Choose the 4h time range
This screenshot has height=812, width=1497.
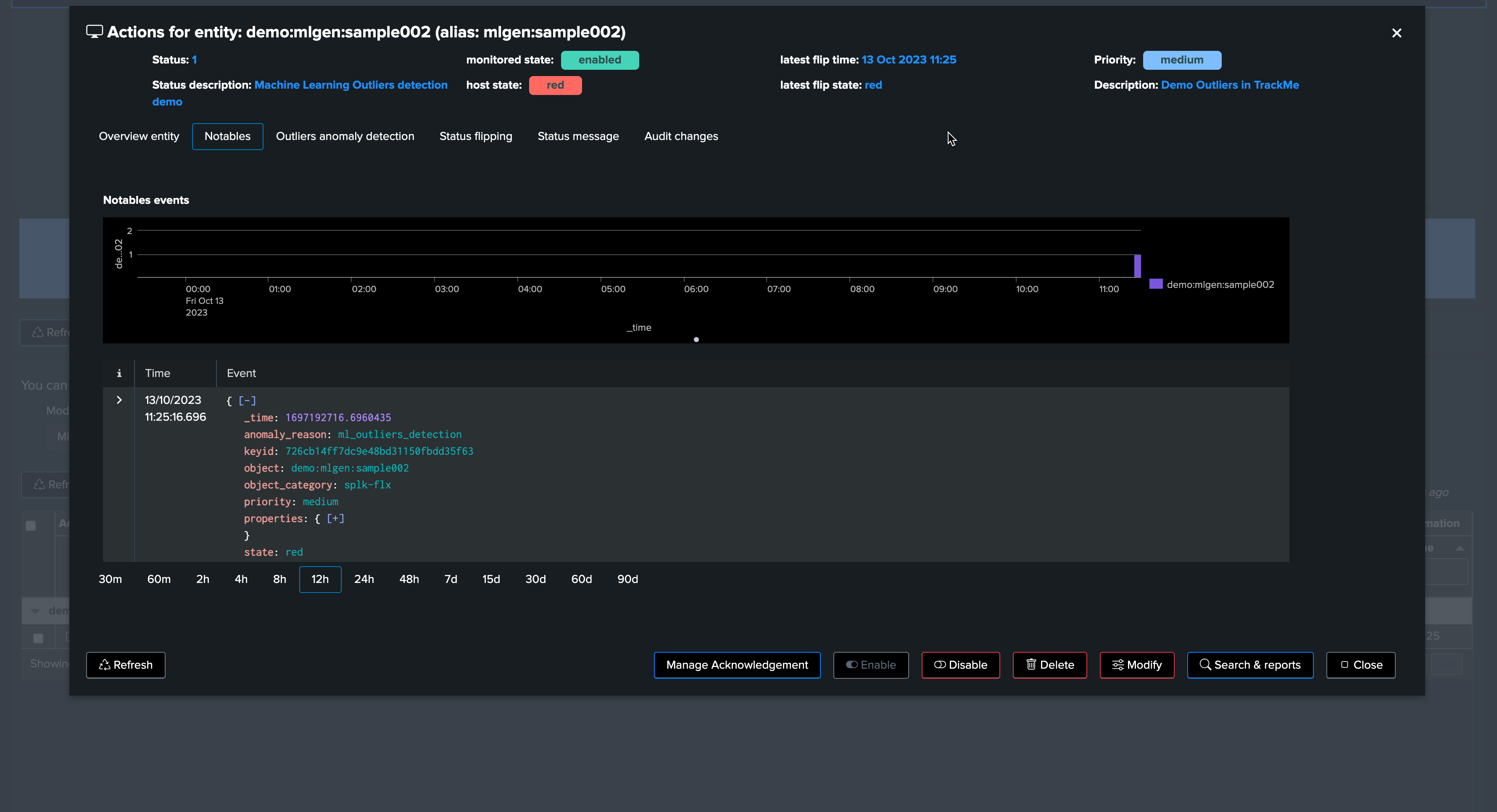point(241,579)
